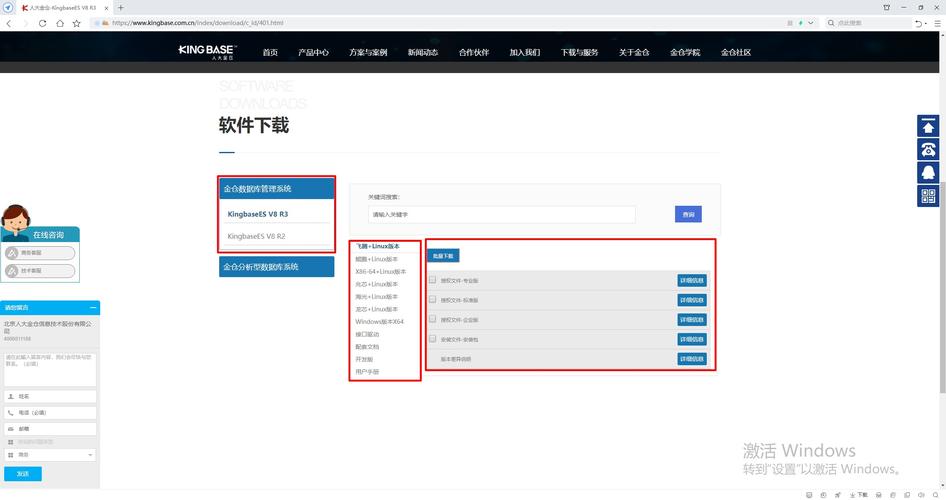
Task: Click the back-to-top arrow icon
Action: tap(928, 126)
